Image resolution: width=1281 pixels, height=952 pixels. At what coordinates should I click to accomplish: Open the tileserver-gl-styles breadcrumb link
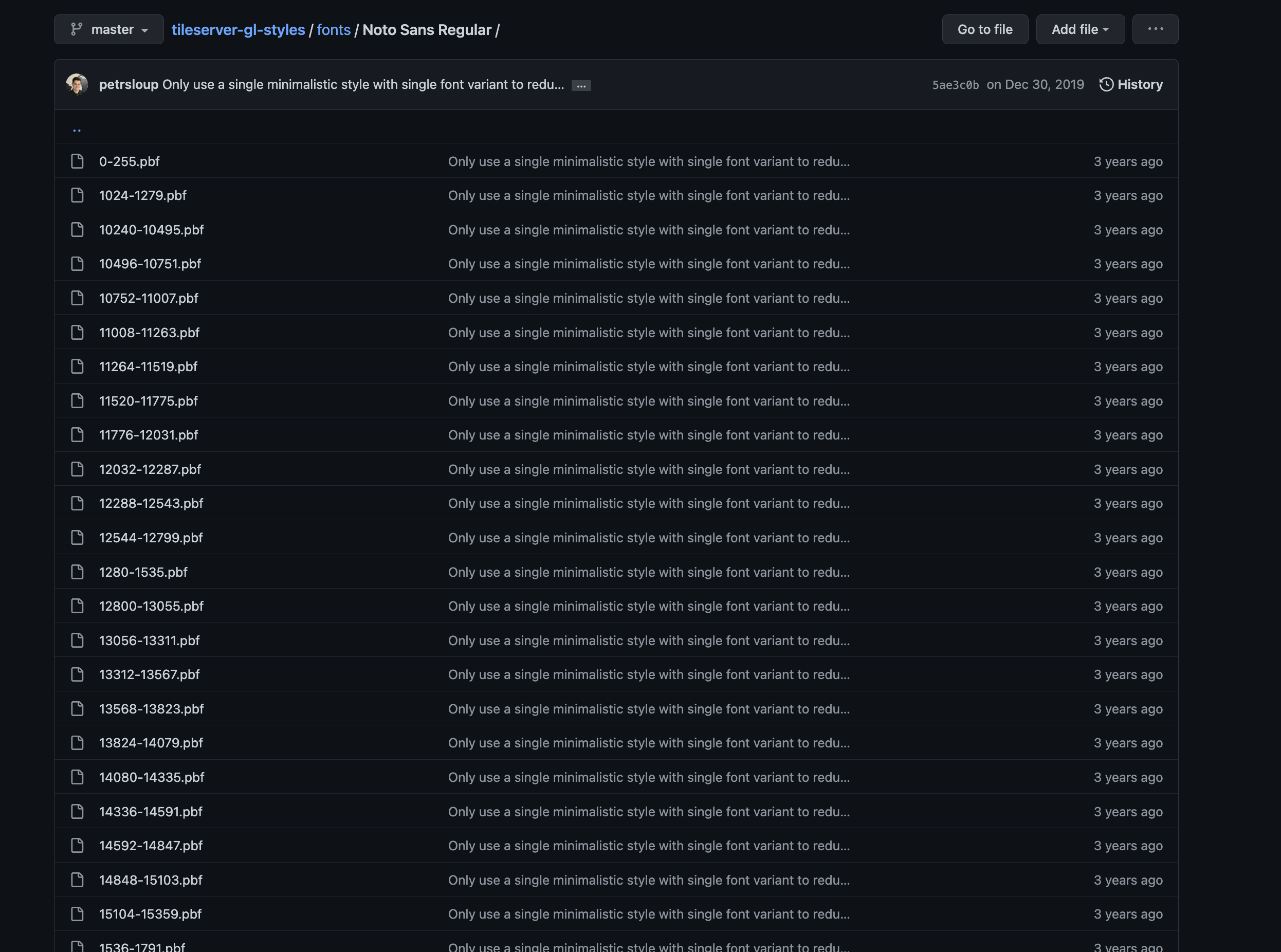[238, 30]
